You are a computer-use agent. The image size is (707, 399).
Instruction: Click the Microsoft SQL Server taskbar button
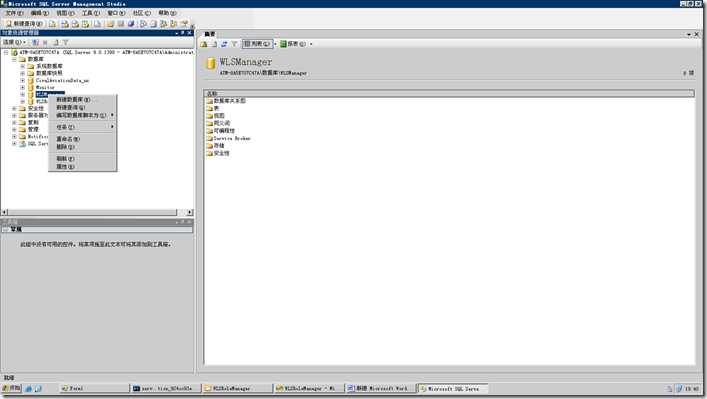pyautogui.click(x=452, y=388)
